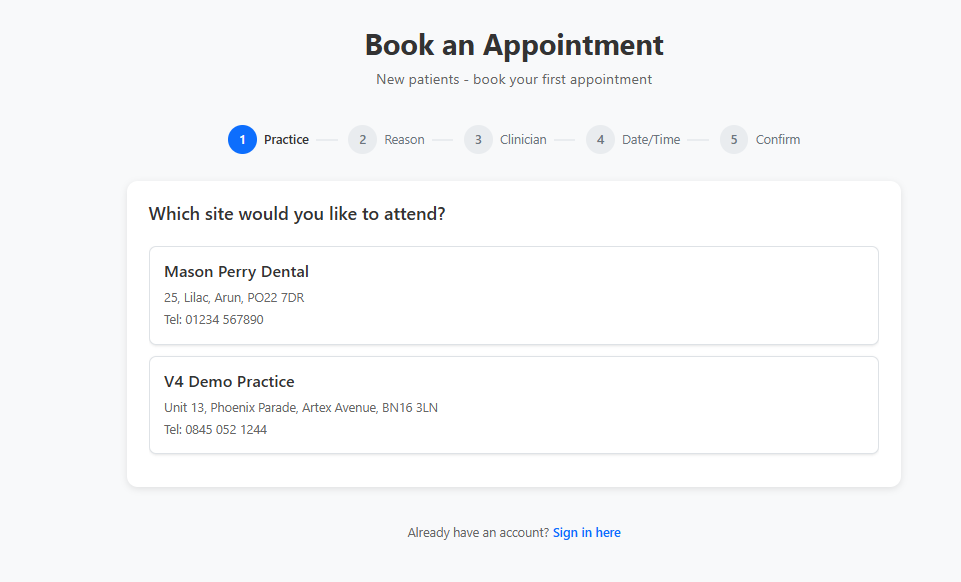Choose the V4 Demo Practice site card
This screenshot has width=961, height=582.
point(514,406)
